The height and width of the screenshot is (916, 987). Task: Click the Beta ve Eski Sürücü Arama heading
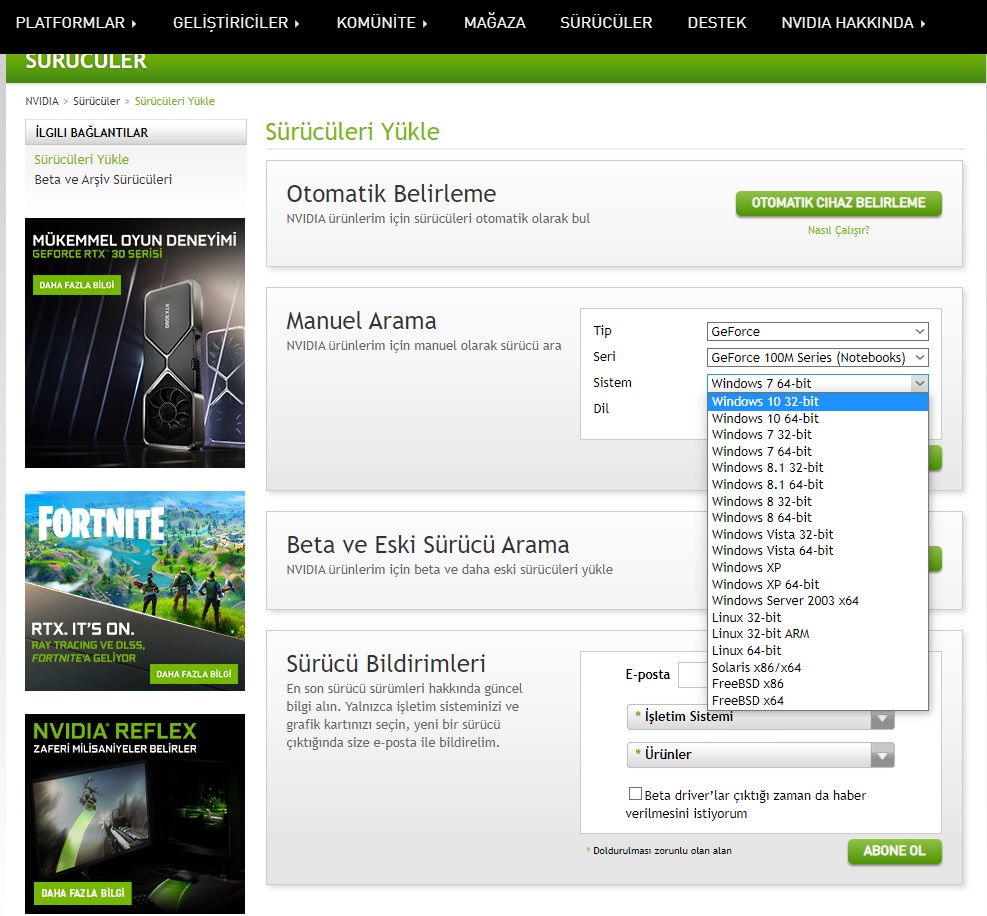coord(427,545)
